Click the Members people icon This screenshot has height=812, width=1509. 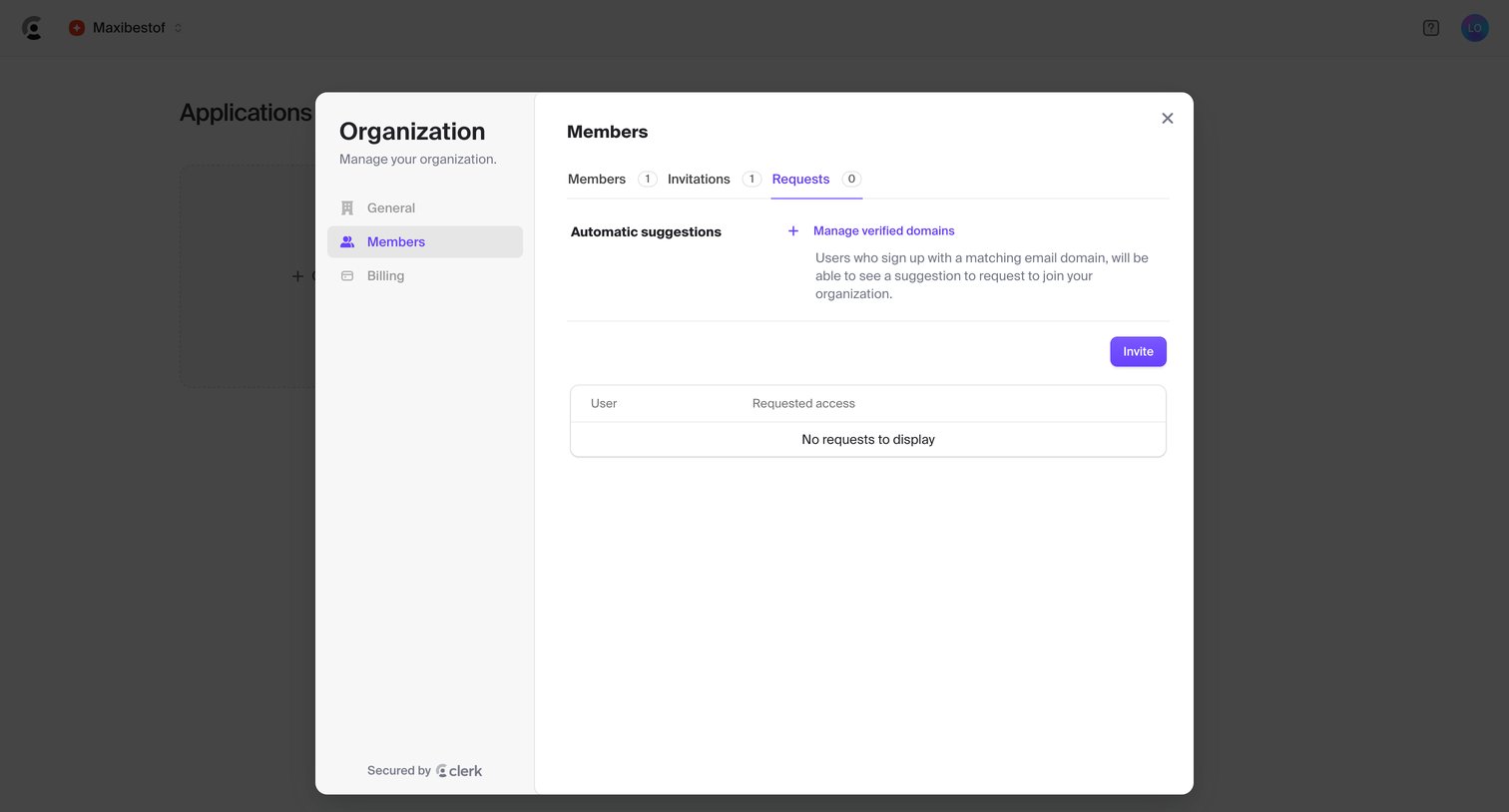(347, 242)
